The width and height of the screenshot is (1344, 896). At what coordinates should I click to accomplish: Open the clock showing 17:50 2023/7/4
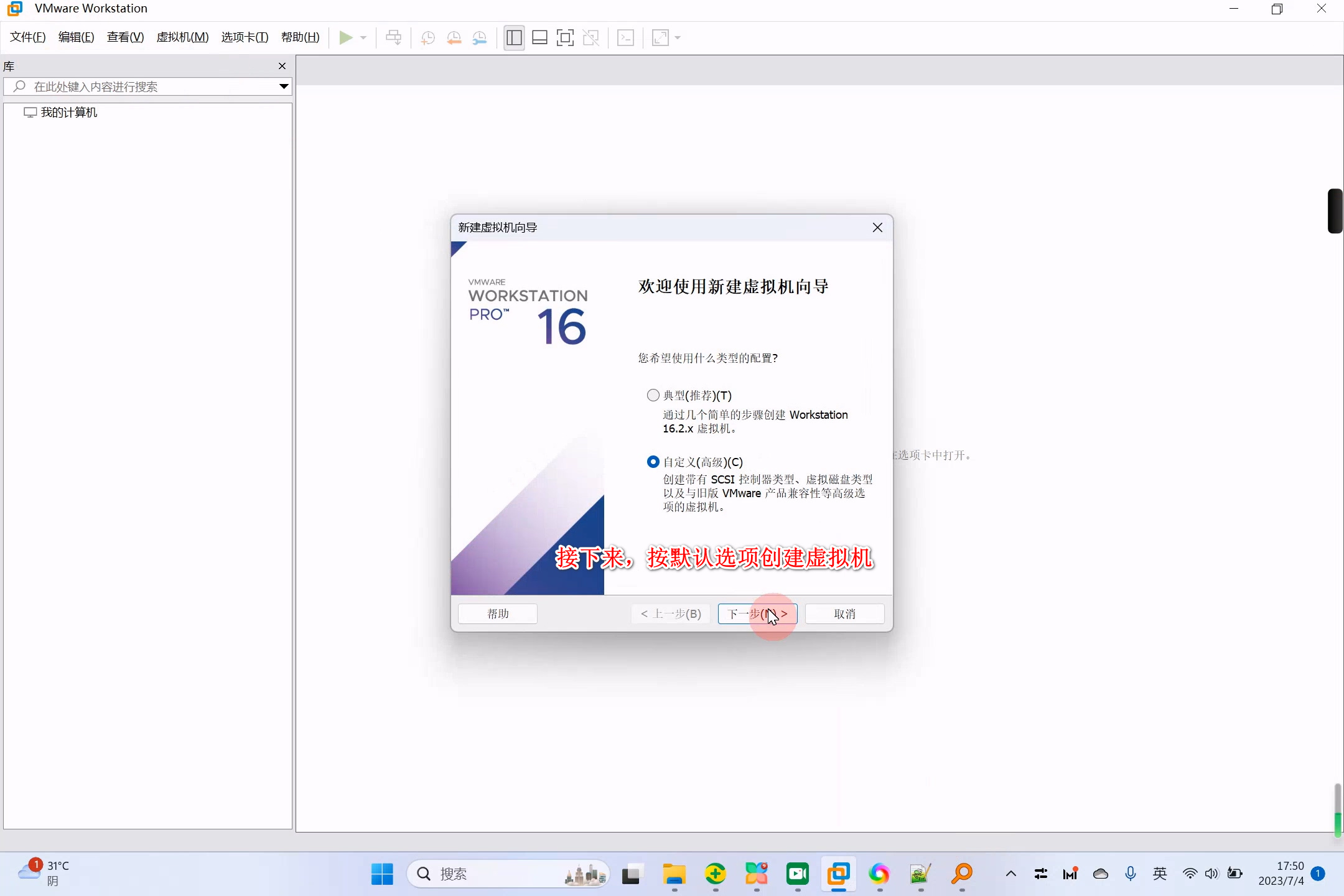(x=1281, y=874)
